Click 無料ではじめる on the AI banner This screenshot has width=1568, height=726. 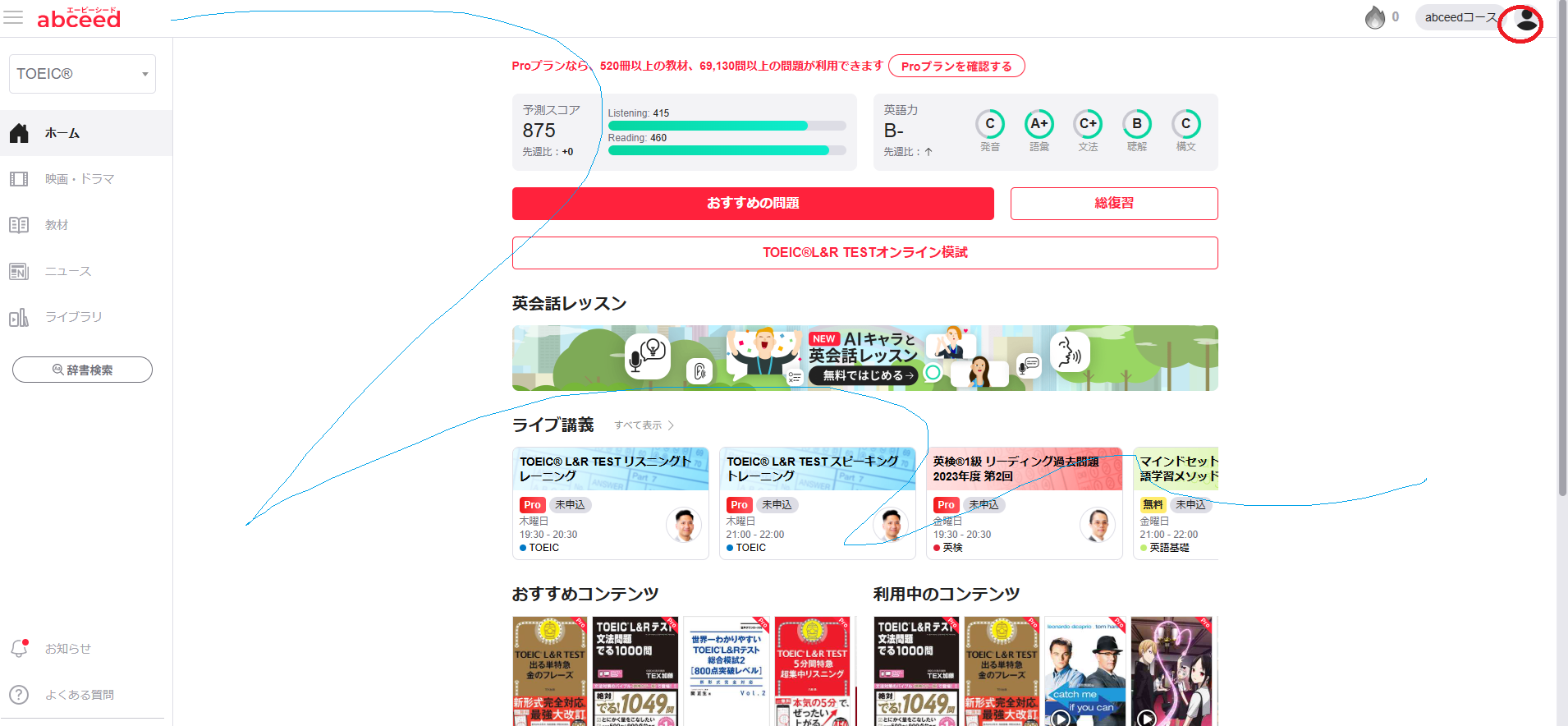coord(863,375)
